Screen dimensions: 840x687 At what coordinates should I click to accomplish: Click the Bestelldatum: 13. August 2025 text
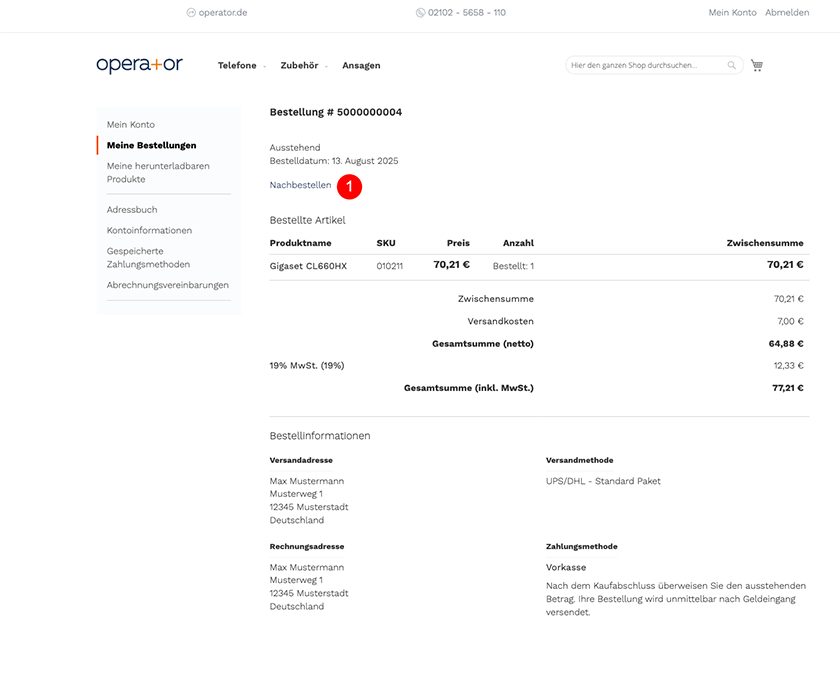pos(334,161)
